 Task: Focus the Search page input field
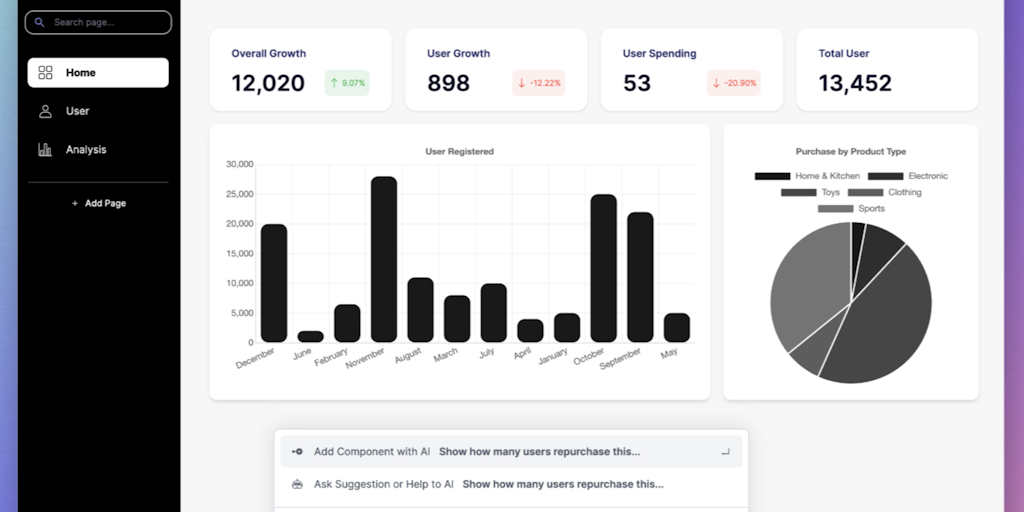coord(98,22)
